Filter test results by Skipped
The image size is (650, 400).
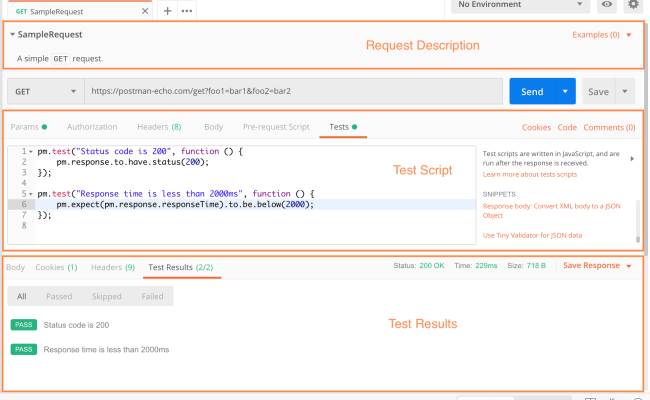(107, 296)
